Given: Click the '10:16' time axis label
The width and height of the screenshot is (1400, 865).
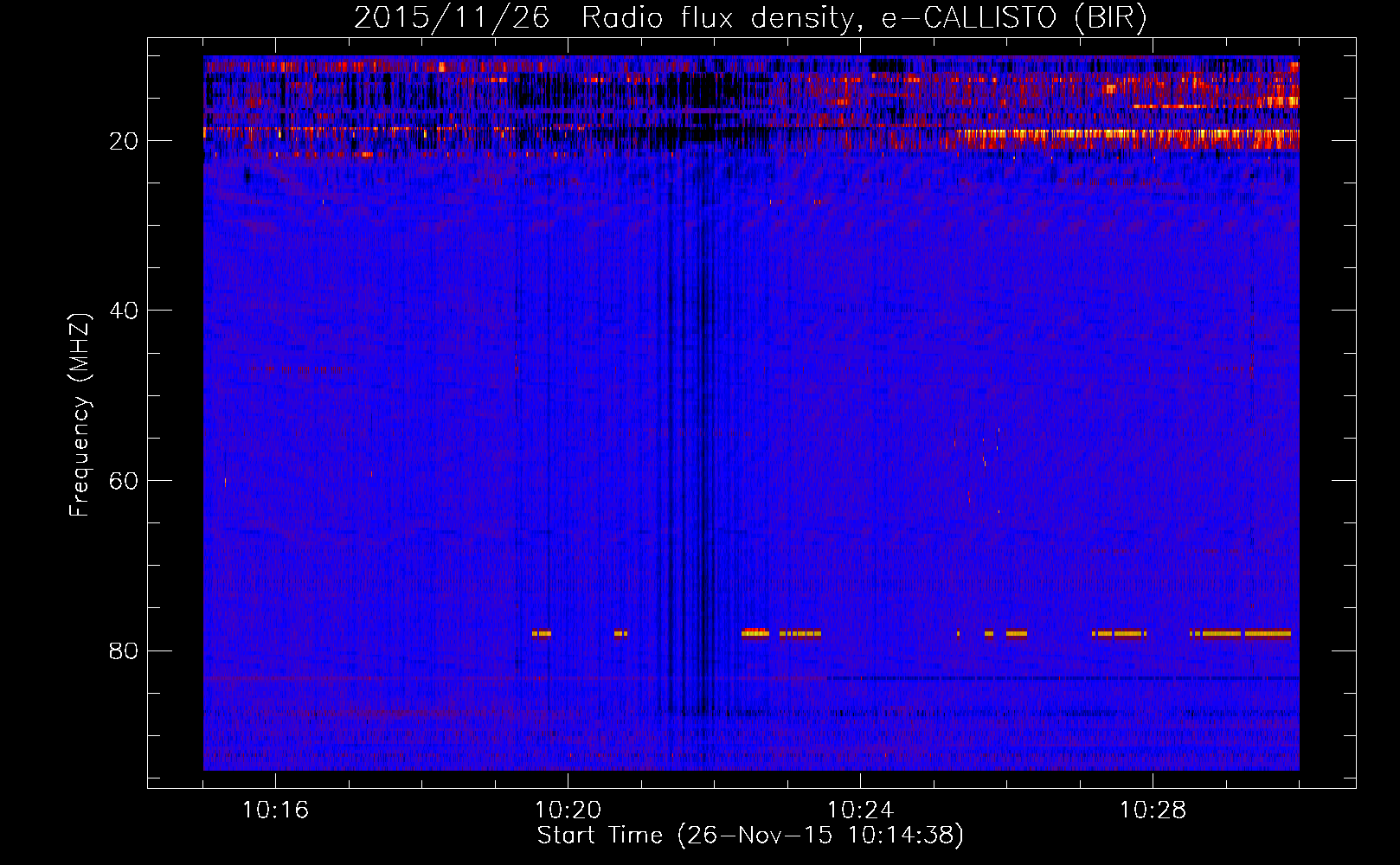Looking at the screenshot, I should coord(275,811).
